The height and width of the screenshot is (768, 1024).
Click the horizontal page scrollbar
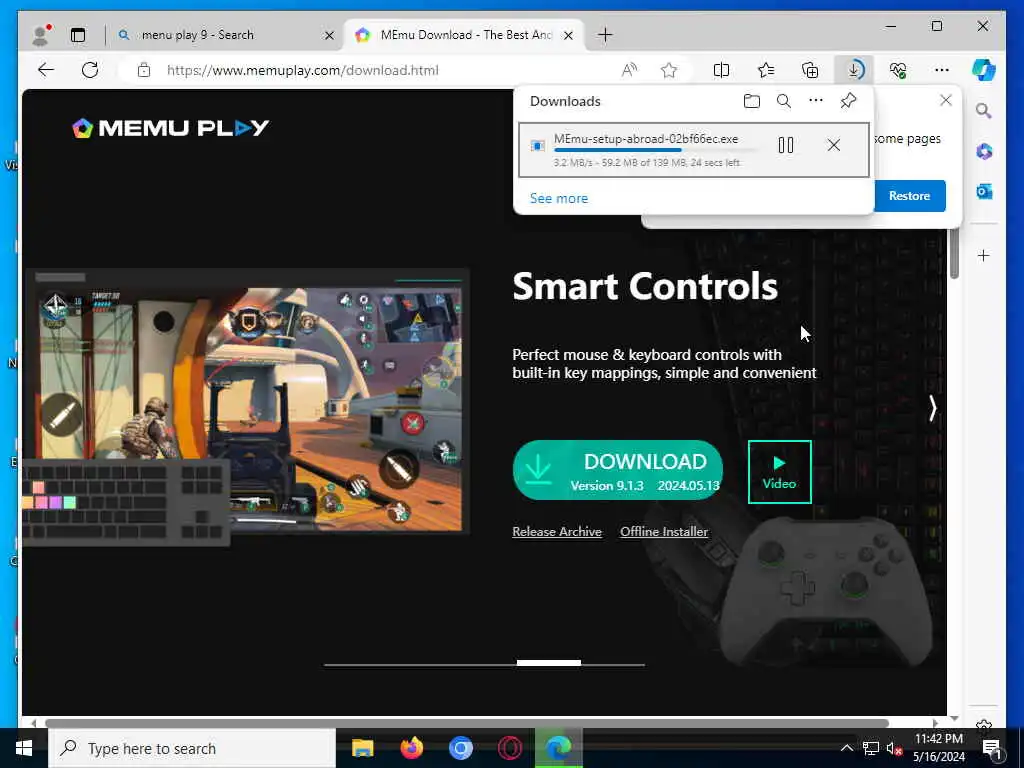pos(466,723)
